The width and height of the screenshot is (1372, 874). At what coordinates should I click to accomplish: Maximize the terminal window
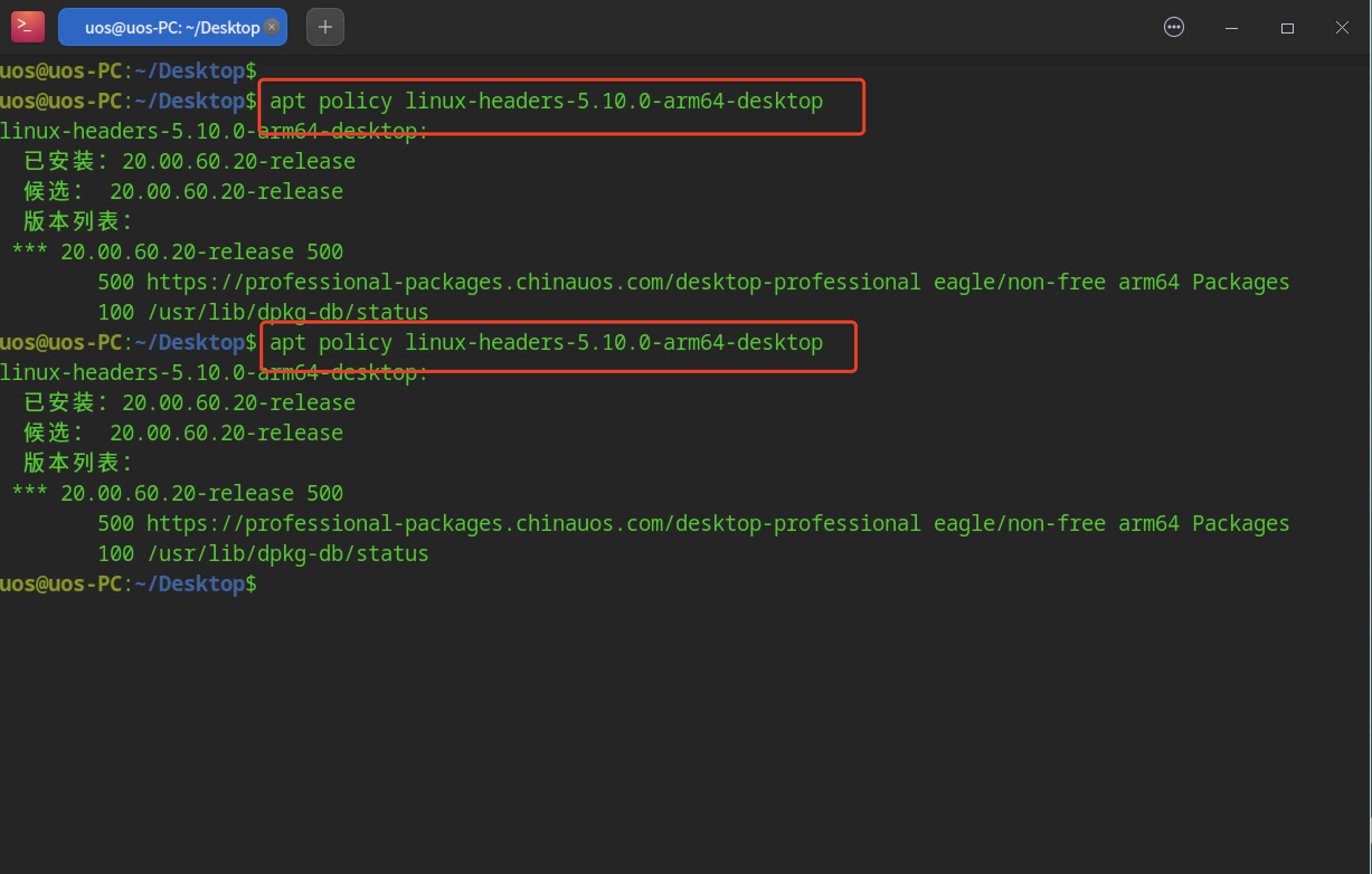coord(1286,28)
